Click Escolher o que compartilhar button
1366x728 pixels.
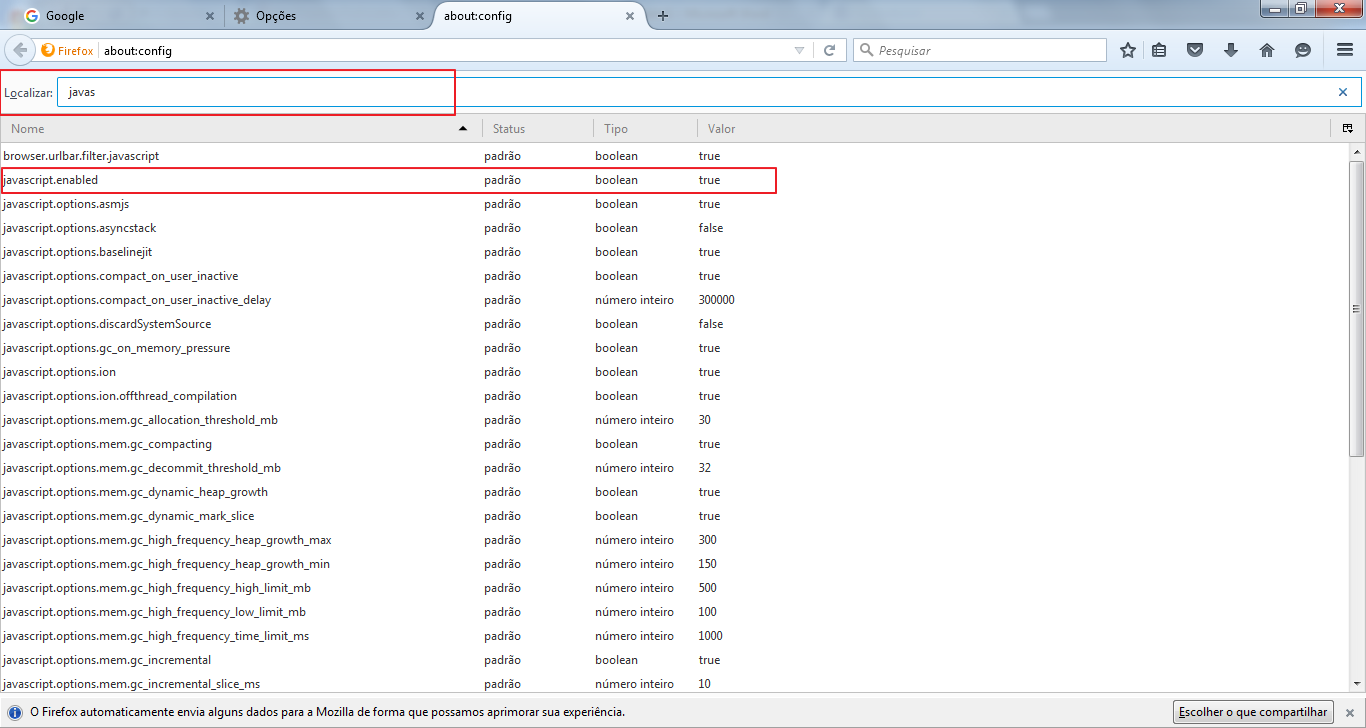point(1253,712)
